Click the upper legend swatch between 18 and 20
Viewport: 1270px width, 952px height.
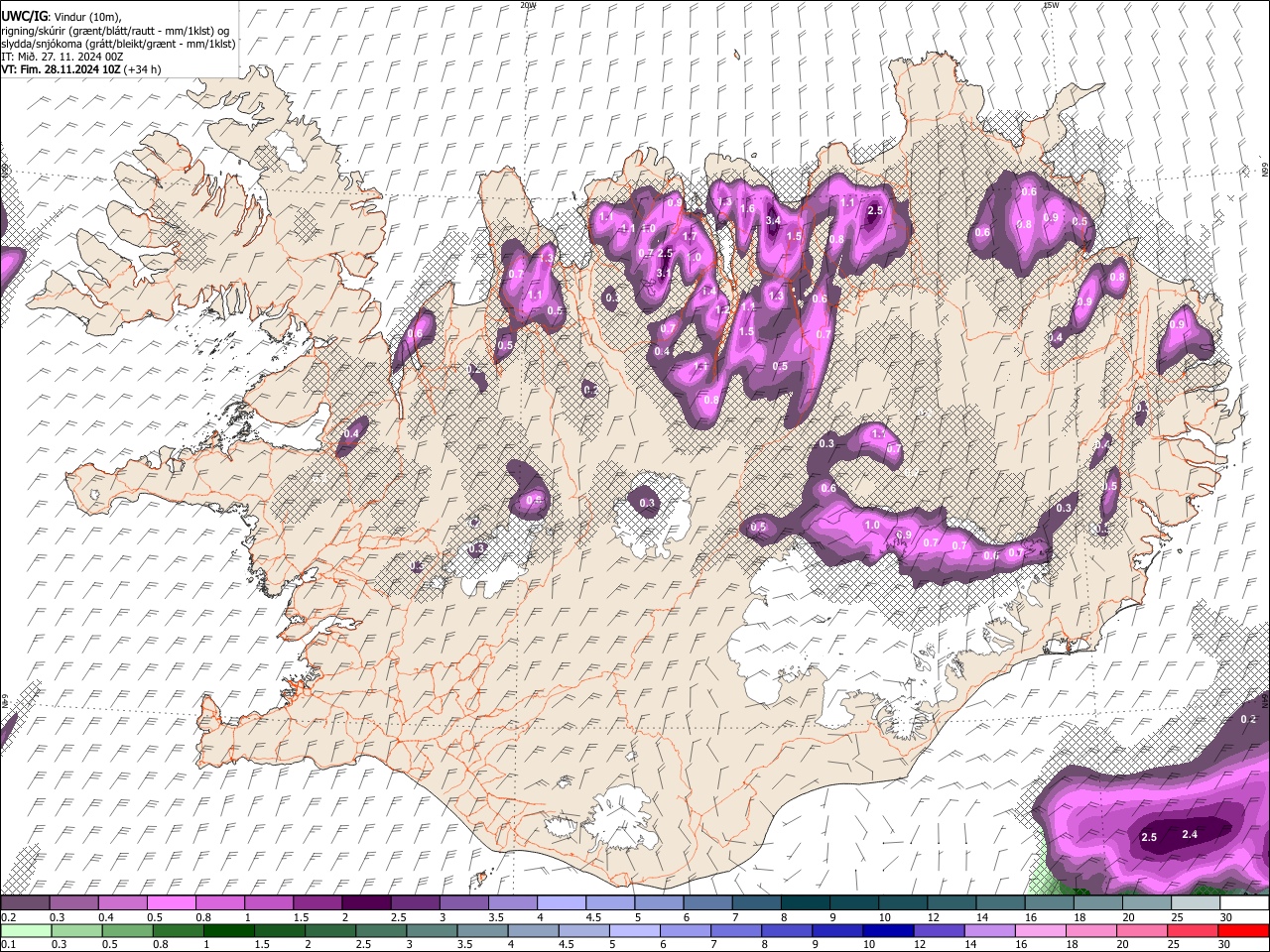[1098, 903]
